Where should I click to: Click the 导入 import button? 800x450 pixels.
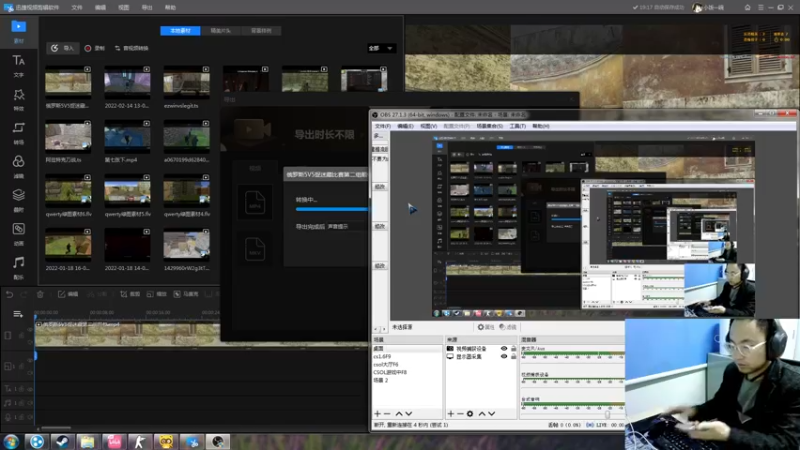pos(62,48)
